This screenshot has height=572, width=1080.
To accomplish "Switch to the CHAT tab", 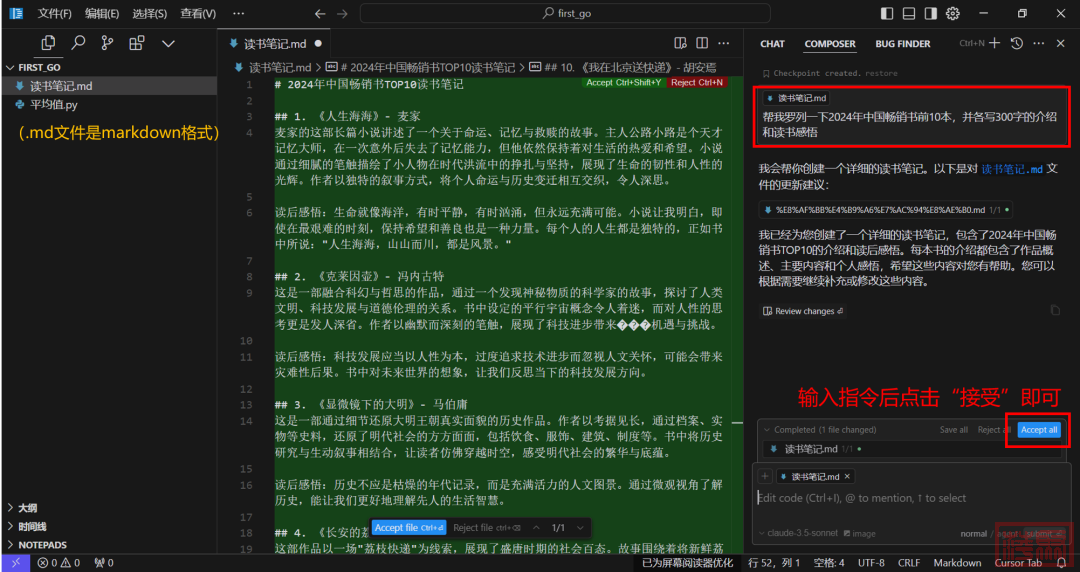I will 772,43.
